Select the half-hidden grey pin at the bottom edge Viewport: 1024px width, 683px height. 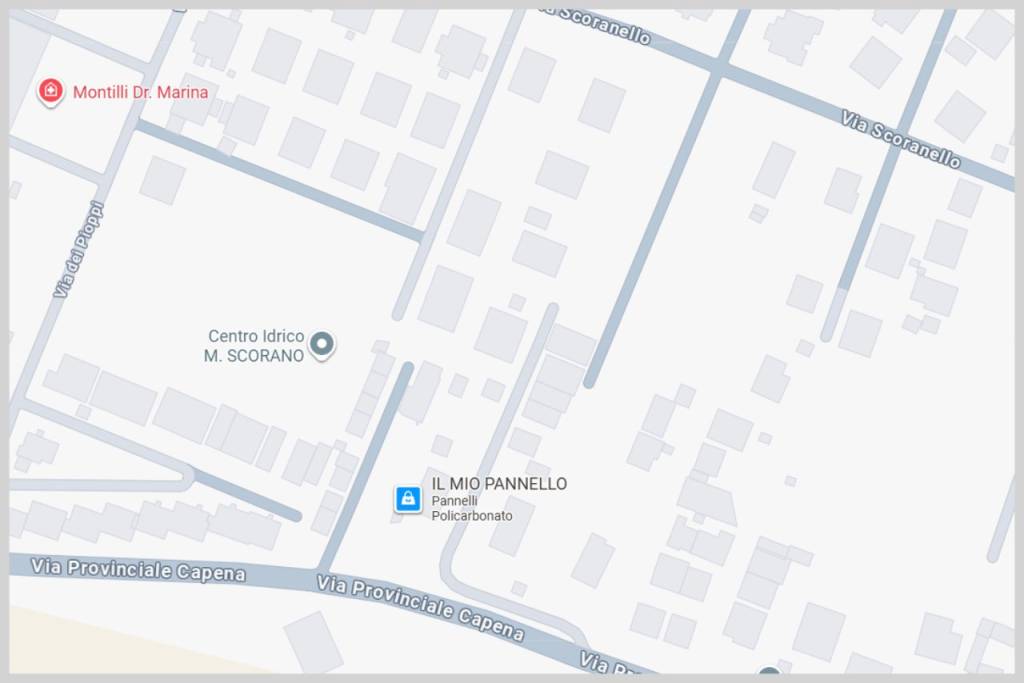coord(770,670)
